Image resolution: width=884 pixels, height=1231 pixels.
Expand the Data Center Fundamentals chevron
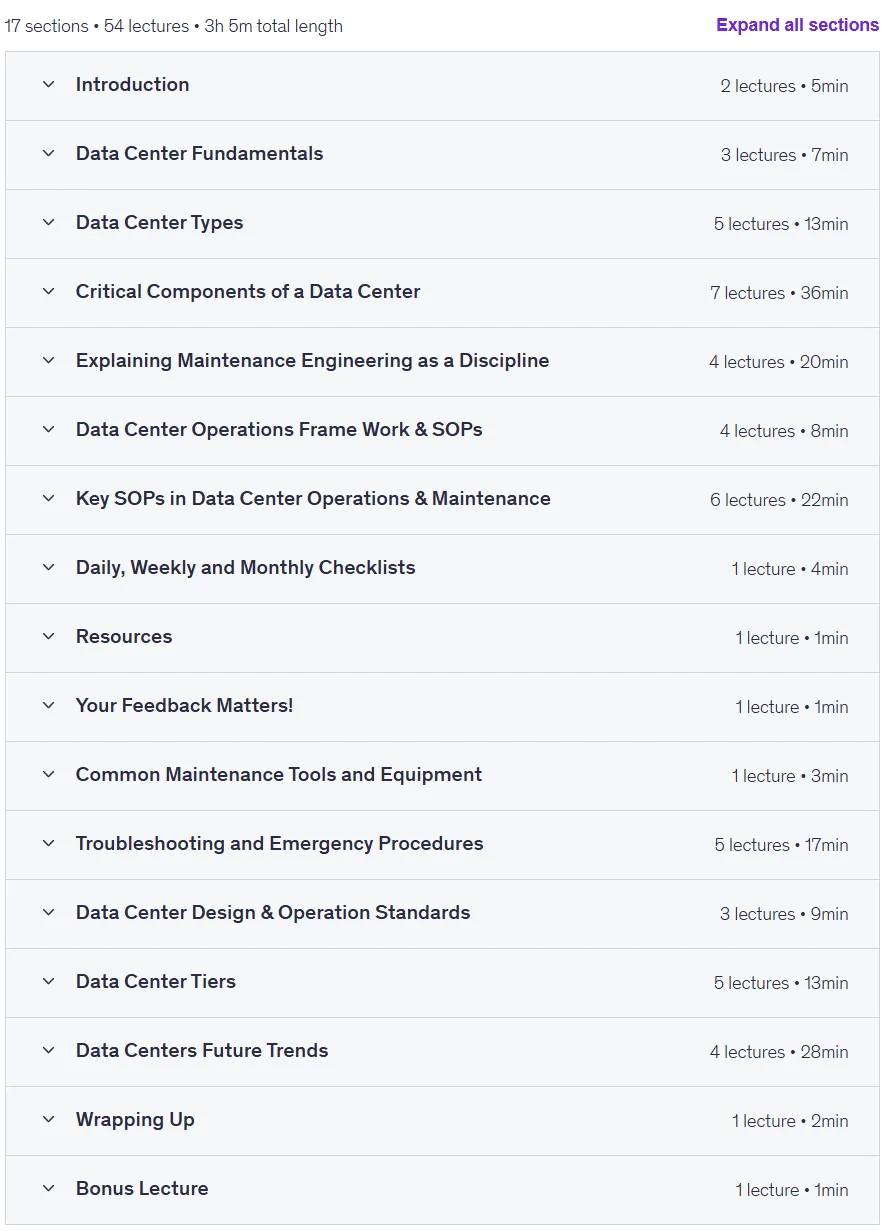point(48,154)
